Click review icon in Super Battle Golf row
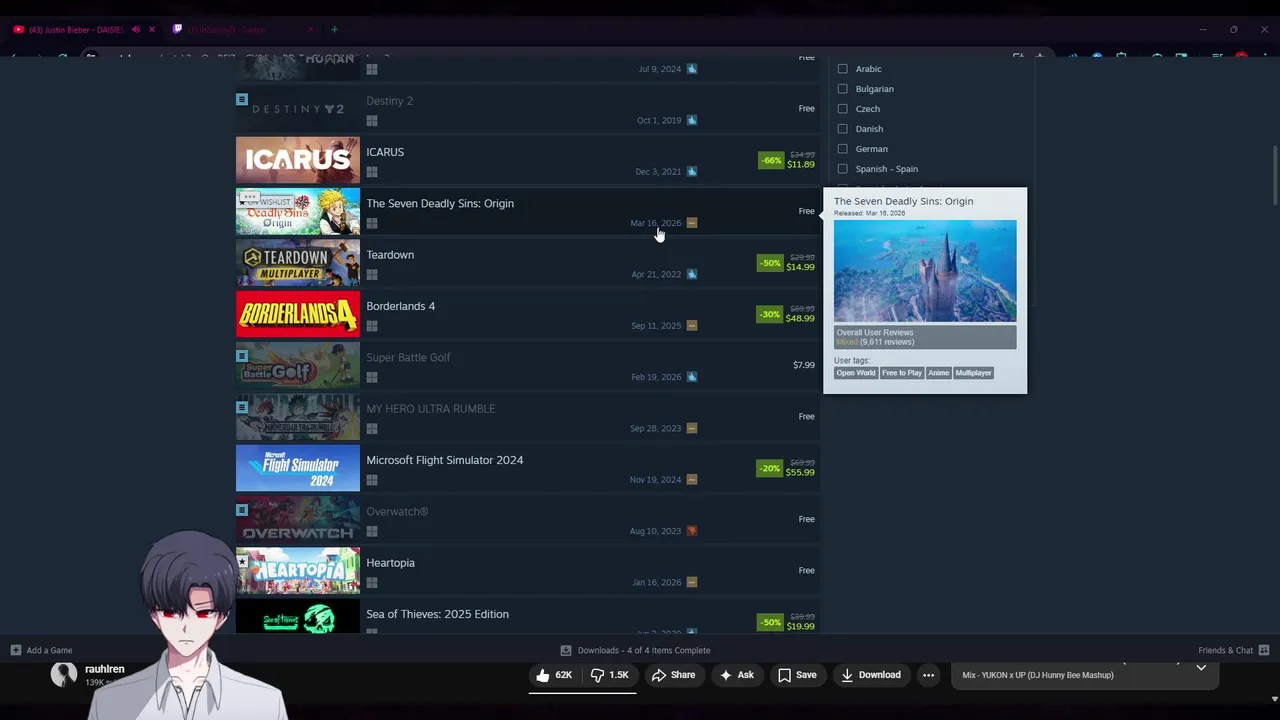The width and height of the screenshot is (1280, 720). pyautogui.click(x=692, y=377)
